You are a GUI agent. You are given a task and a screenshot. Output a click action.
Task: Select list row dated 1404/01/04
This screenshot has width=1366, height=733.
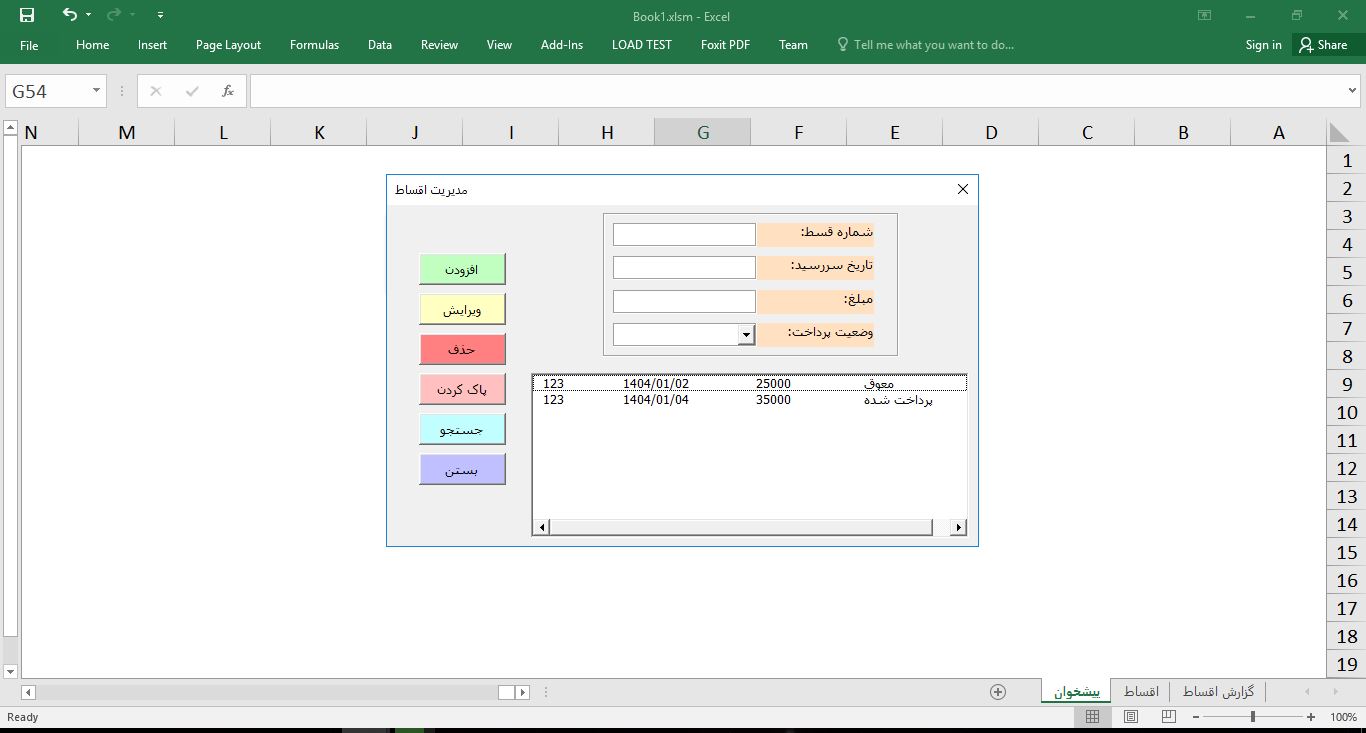(750, 400)
